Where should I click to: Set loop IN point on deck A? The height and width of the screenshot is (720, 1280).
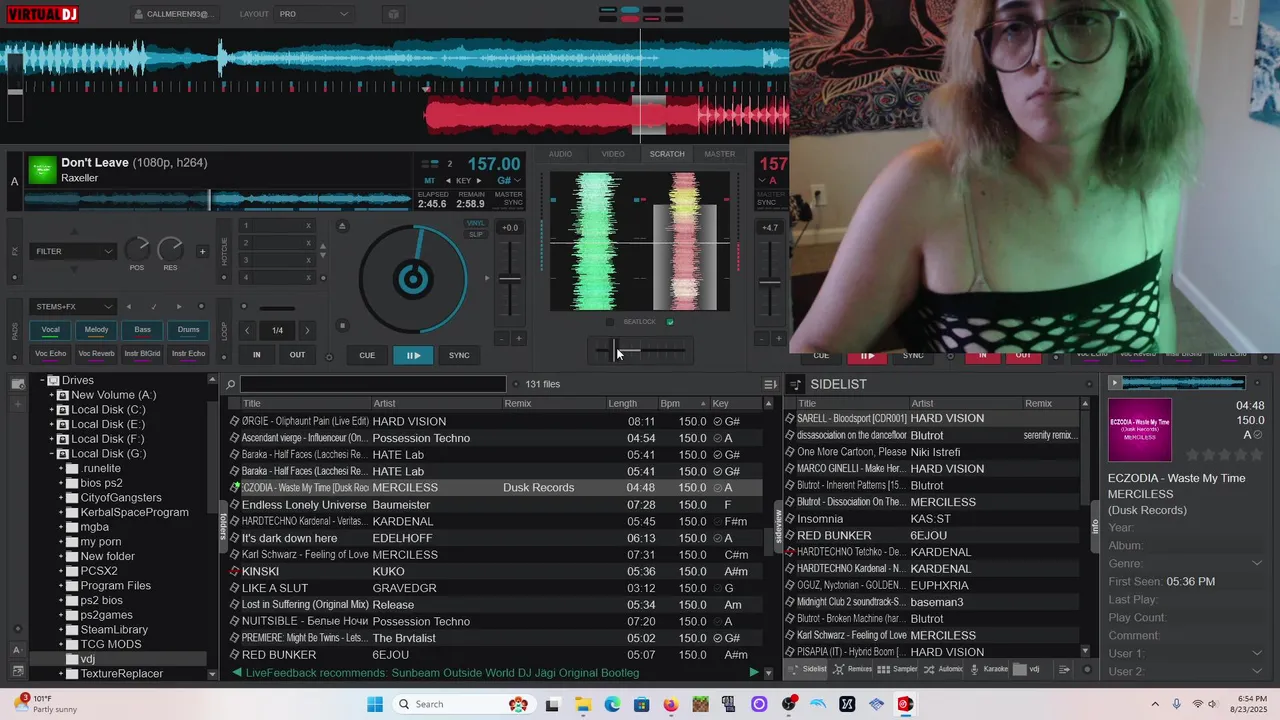pyautogui.click(x=257, y=354)
